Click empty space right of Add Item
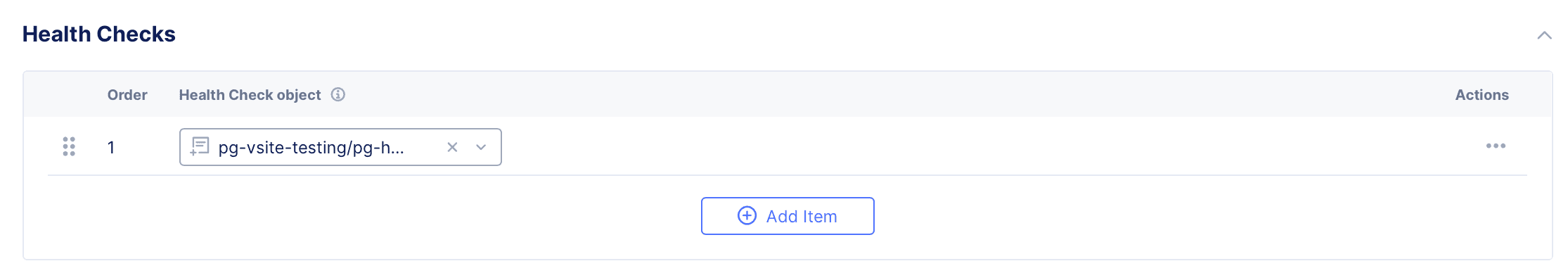The height and width of the screenshot is (273, 1568). point(1209,217)
